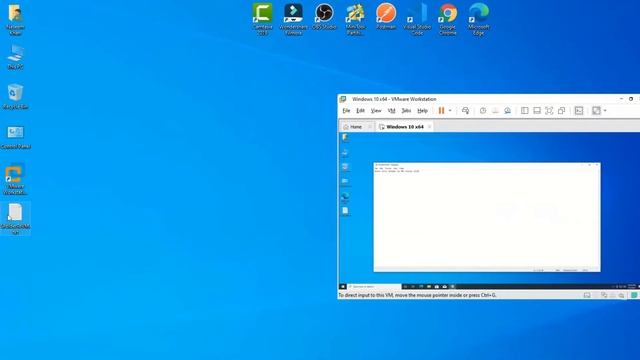Screen dimensions: 640x360
Task: Close the Windows 10 x64 tab
Action: pos(429,127)
